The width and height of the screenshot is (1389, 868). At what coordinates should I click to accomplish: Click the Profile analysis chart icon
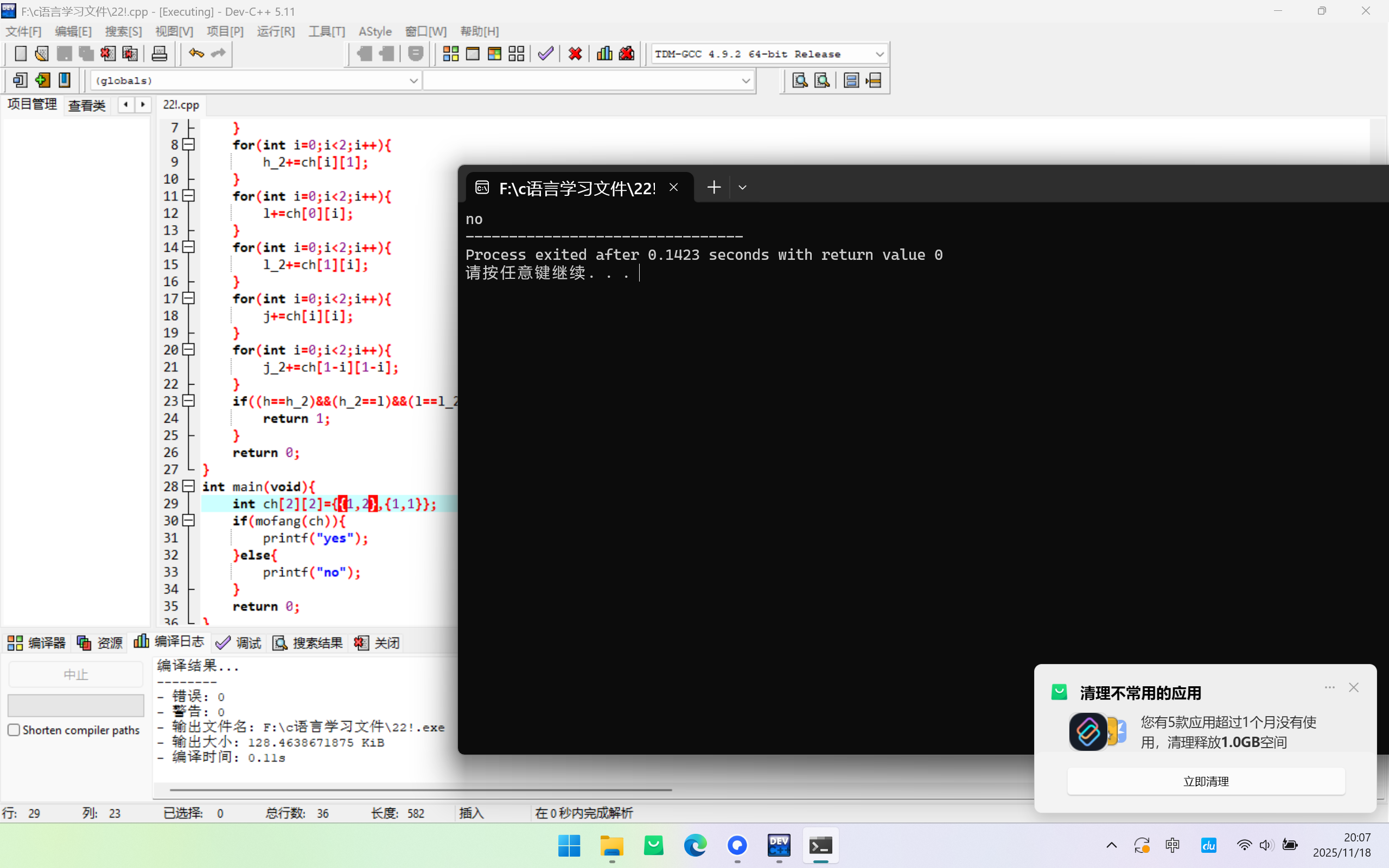tap(604, 54)
